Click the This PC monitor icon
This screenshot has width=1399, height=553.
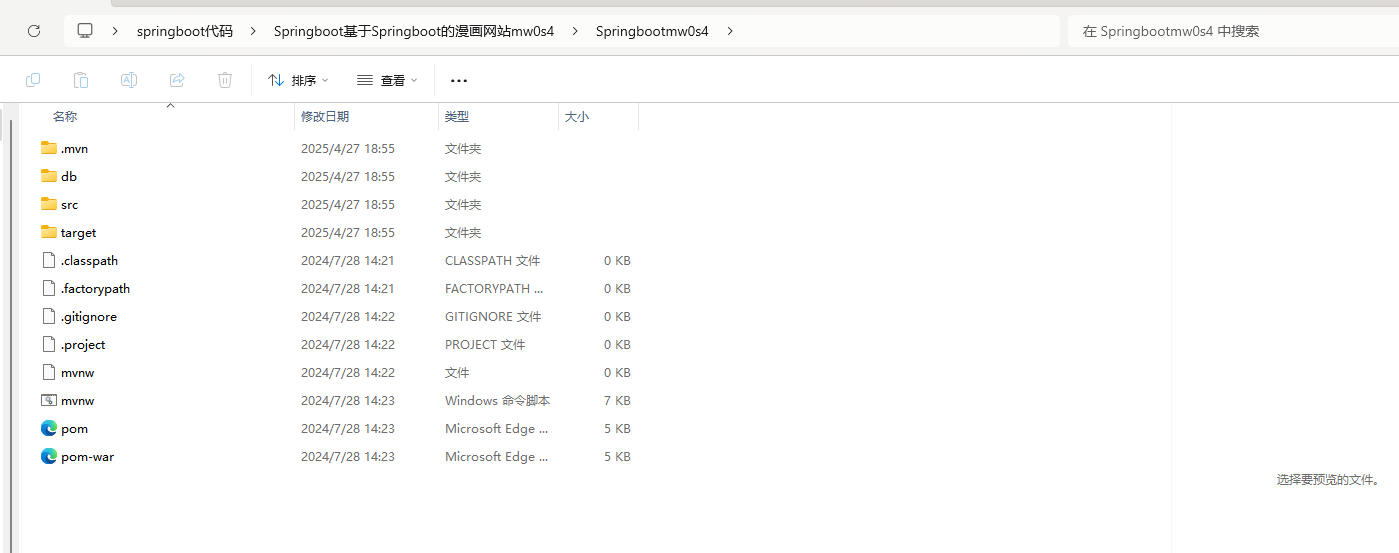(85, 31)
